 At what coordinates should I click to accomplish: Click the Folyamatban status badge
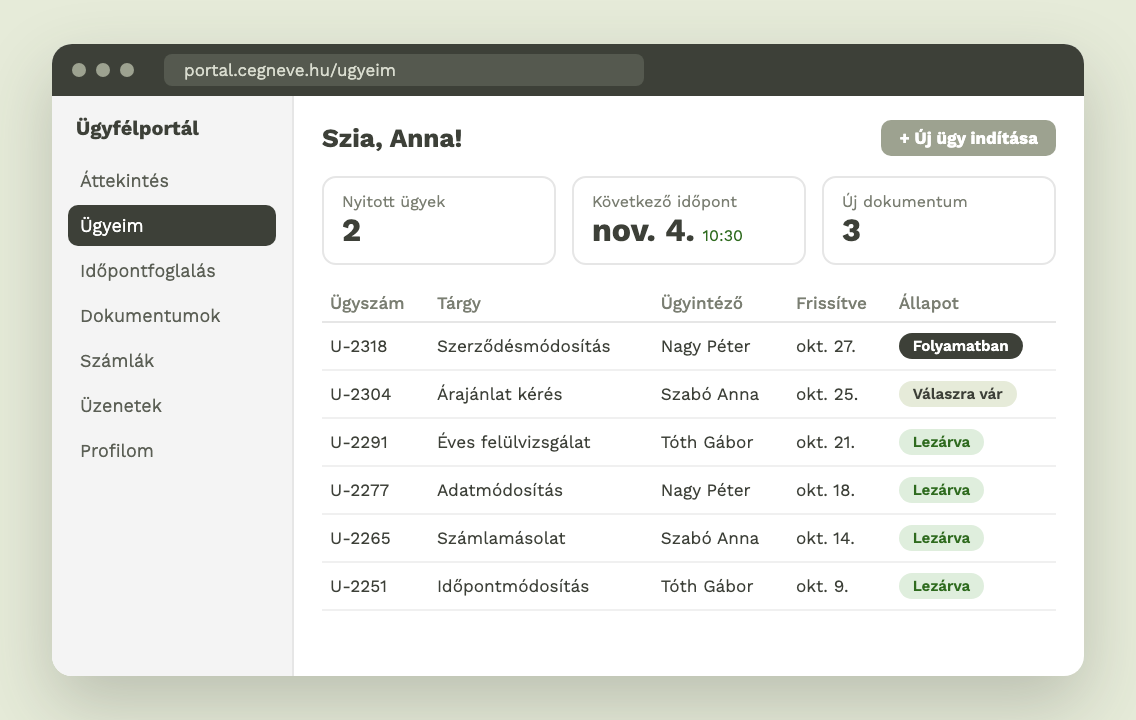tap(960, 346)
